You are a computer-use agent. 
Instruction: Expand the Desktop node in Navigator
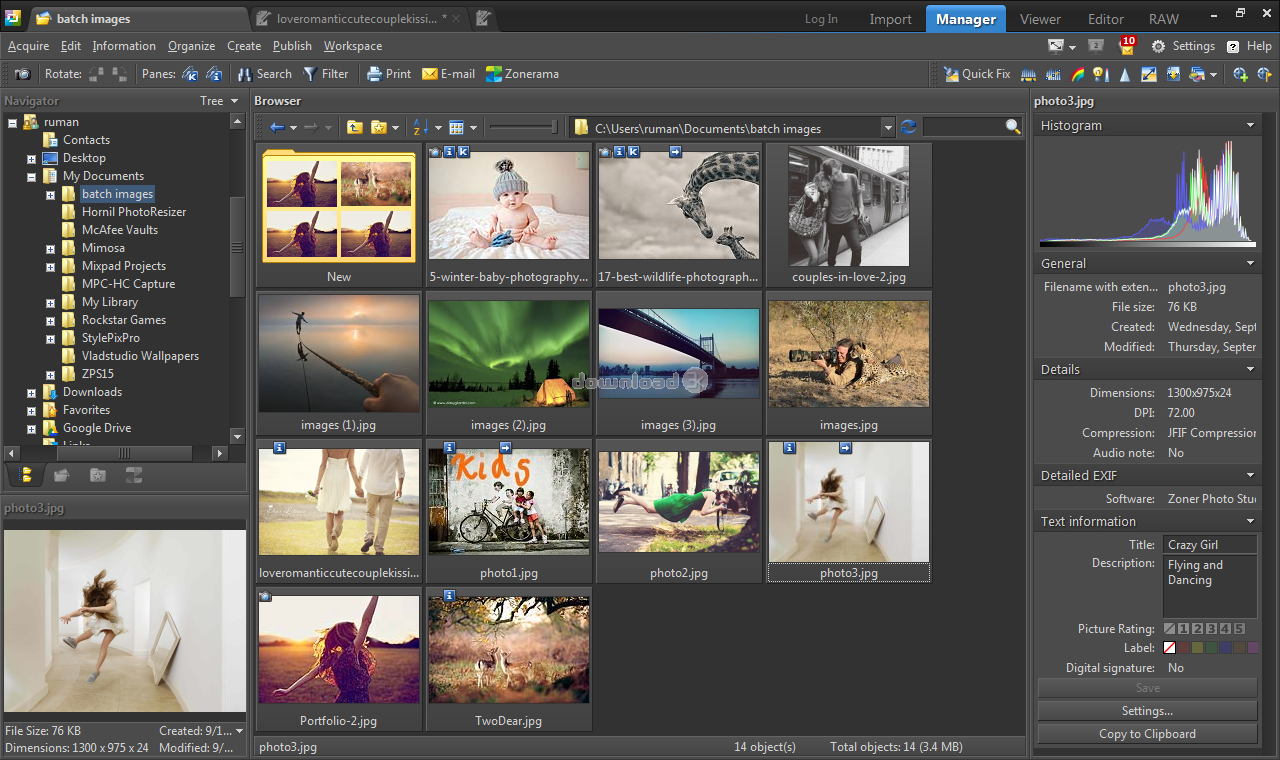[x=32, y=158]
